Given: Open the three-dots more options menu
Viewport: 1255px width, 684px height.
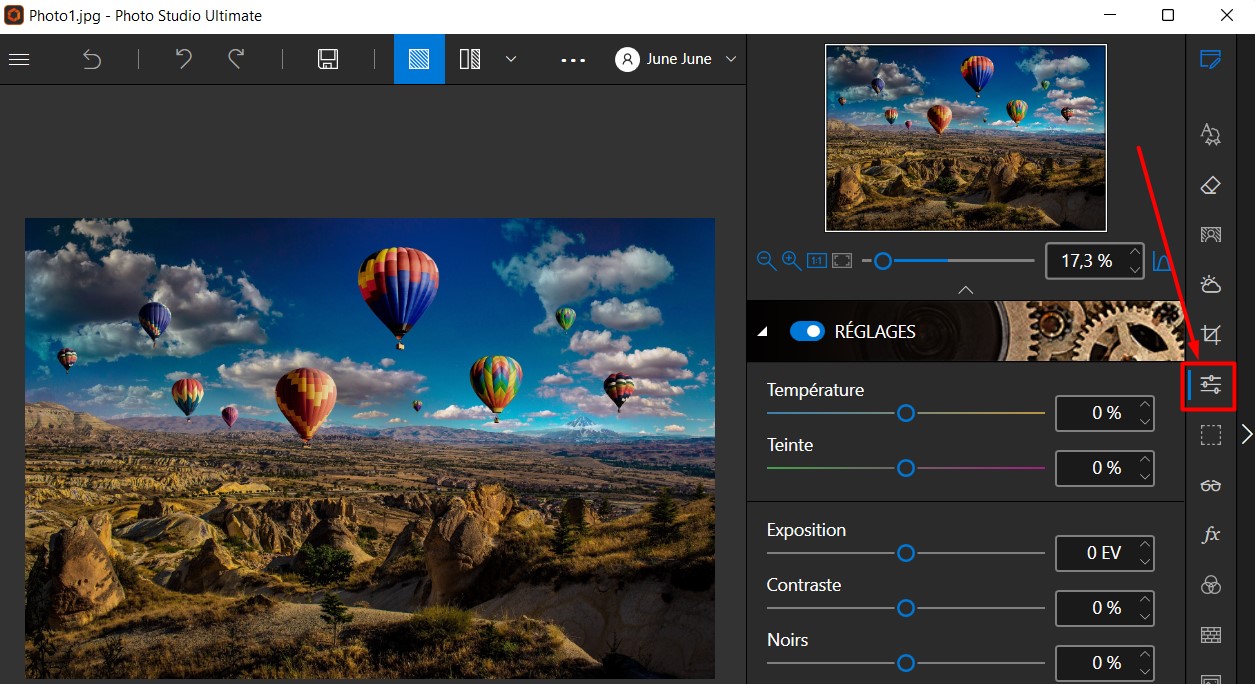Looking at the screenshot, I should pyautogui.click(x=573, y=60).
